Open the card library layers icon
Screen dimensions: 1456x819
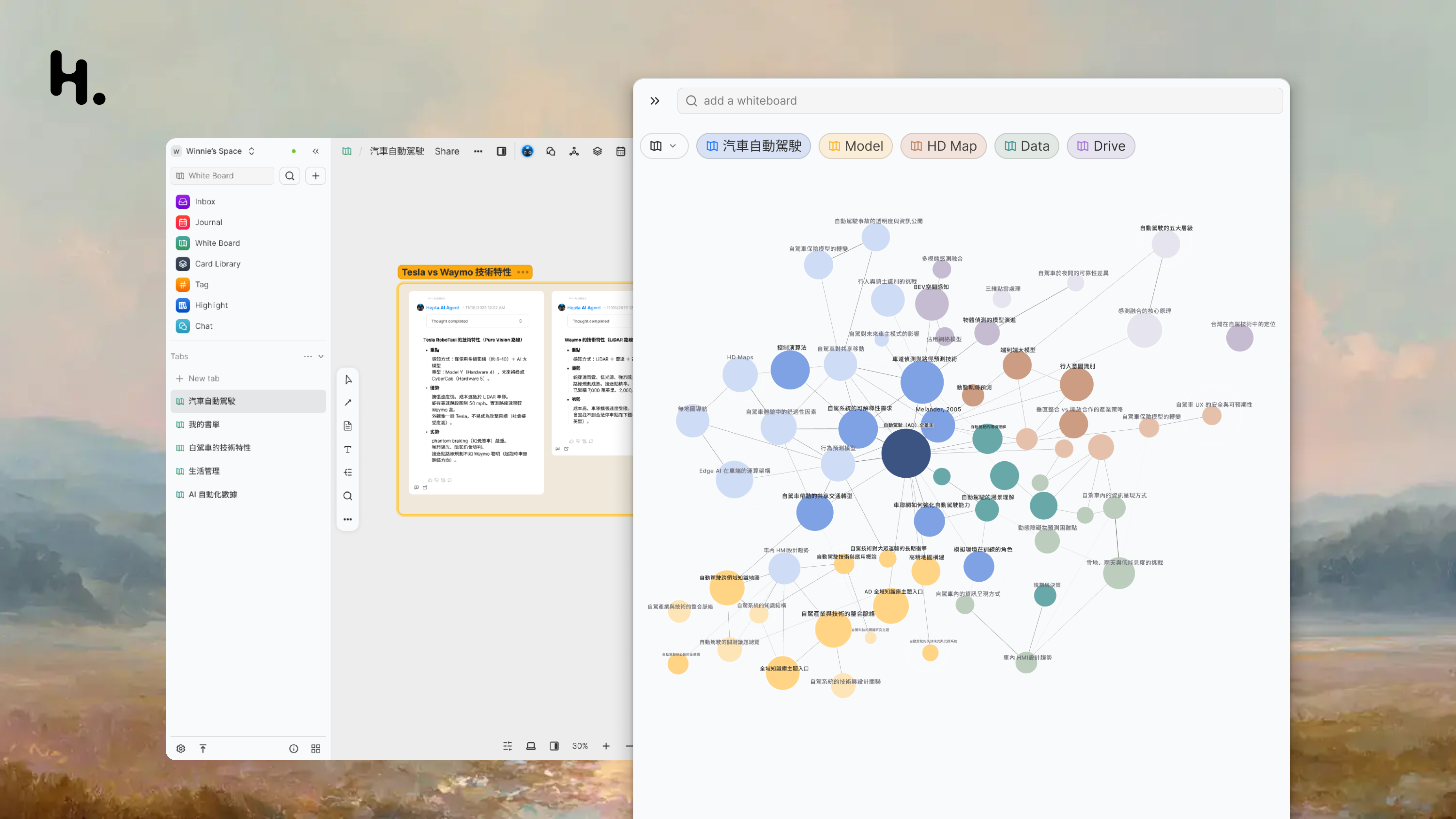(597, 151)
